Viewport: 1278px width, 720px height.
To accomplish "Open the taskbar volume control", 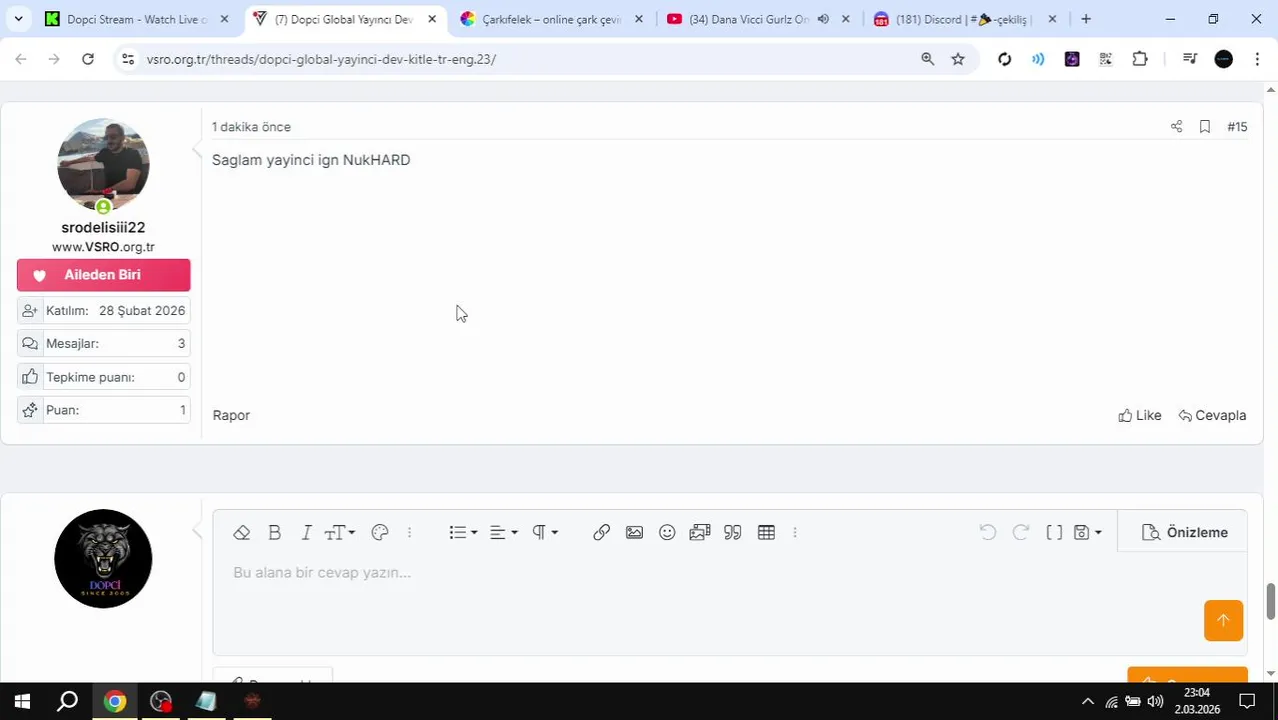I will [x=1155, y=701].
